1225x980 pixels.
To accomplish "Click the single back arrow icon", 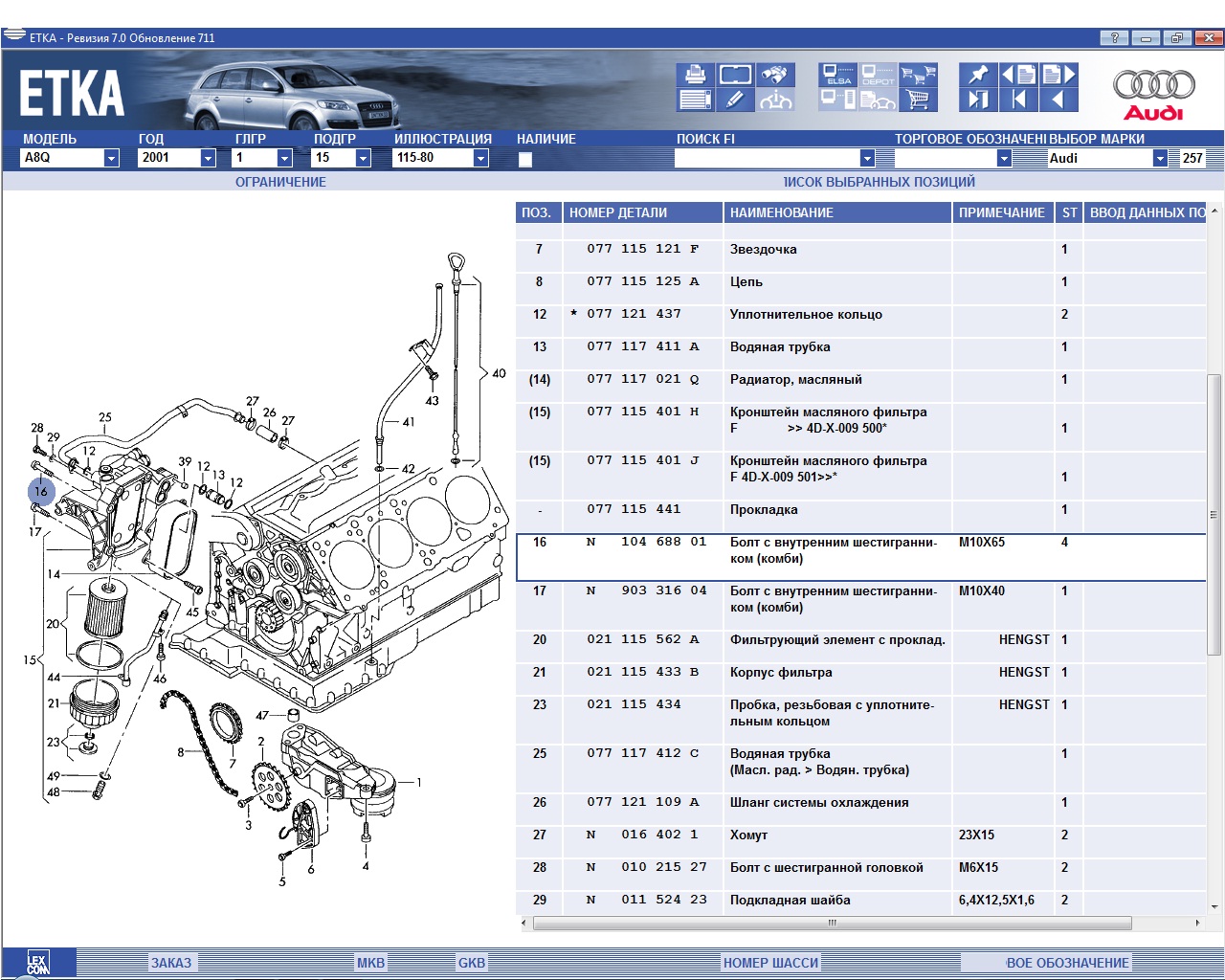I will [x=1058, y=100].
